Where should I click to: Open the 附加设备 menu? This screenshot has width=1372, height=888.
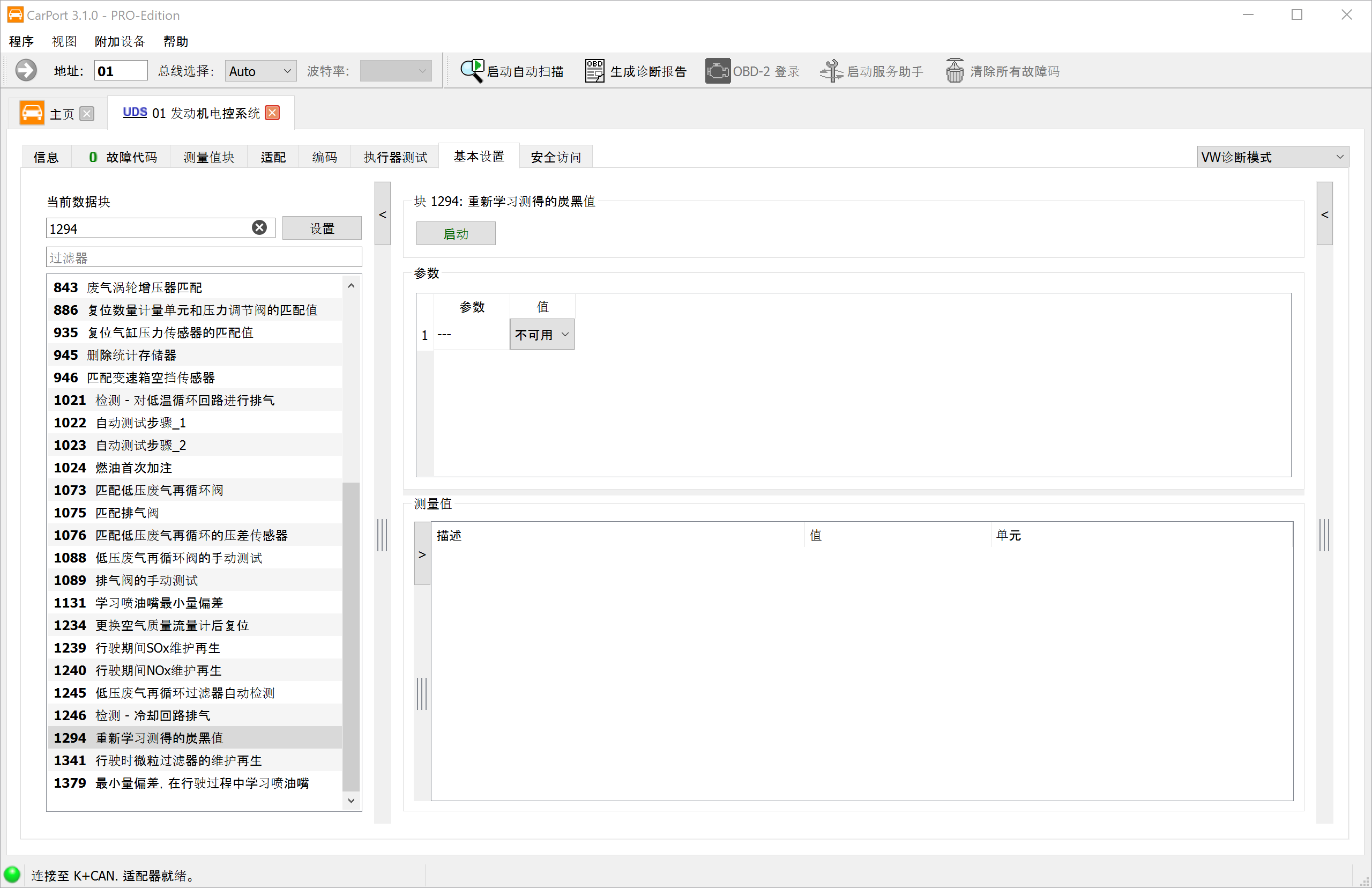point(120,41)
